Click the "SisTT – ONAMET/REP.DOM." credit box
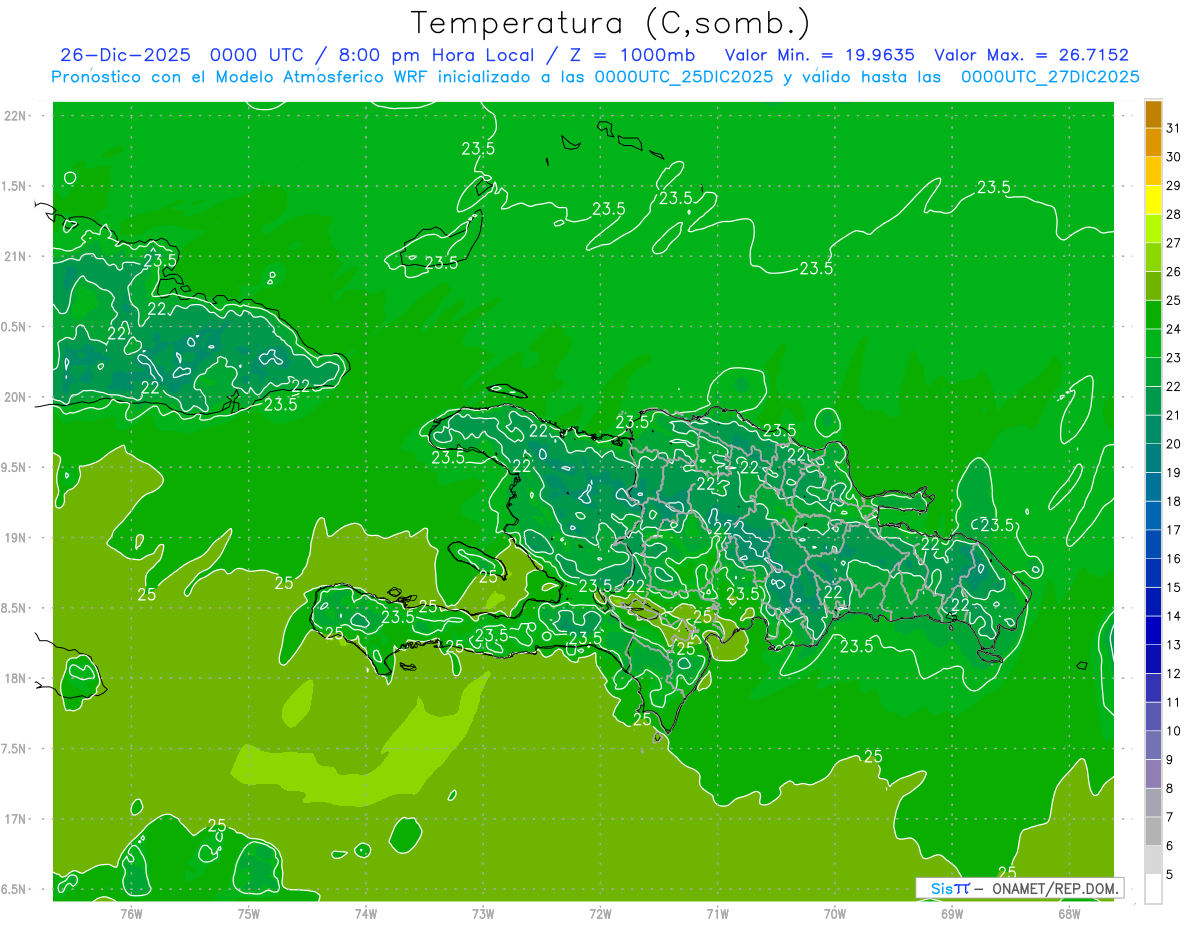Viewport: 1200px width, 927px height. (1019, 888)
